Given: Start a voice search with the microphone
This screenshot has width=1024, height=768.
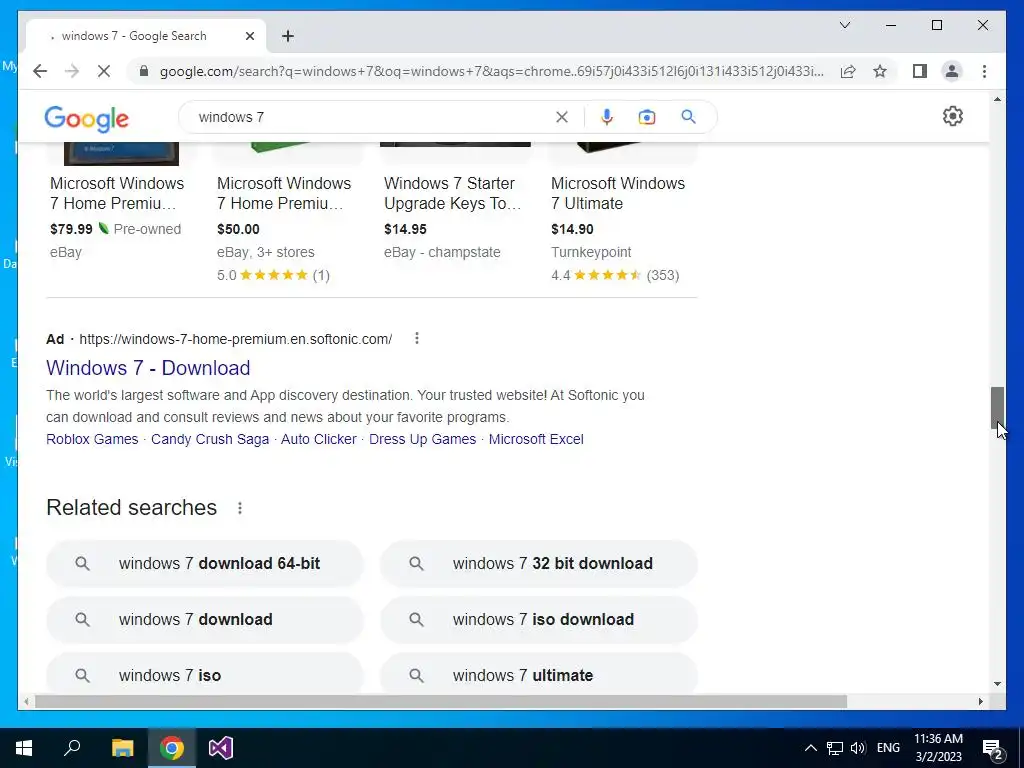Looking at the screenshot, I should tap(607, 117).
